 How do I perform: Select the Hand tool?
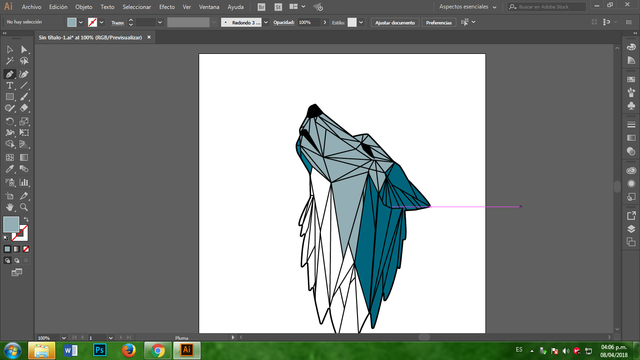pos(9,207)
